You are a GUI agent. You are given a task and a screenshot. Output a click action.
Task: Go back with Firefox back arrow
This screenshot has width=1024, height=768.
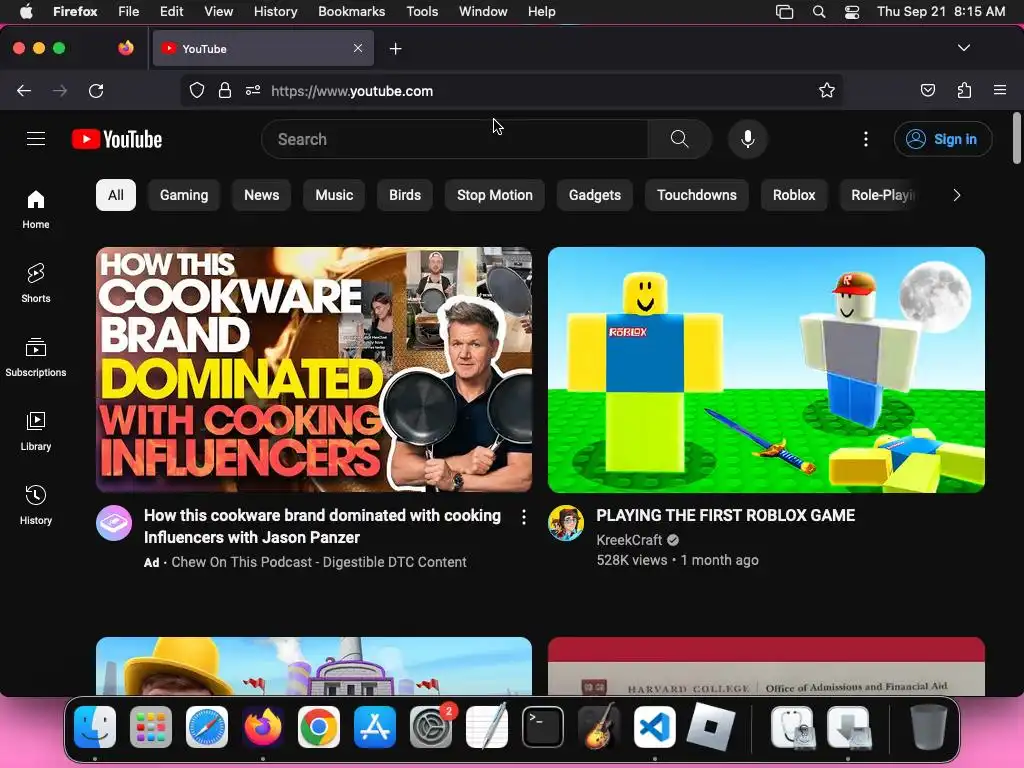point(24,91)
